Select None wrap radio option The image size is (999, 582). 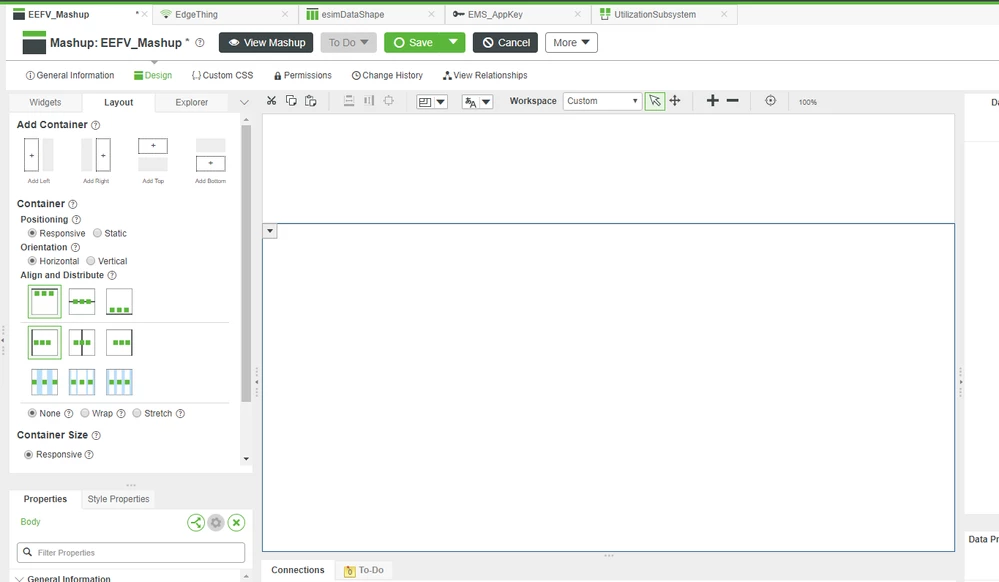pos(32,413)
